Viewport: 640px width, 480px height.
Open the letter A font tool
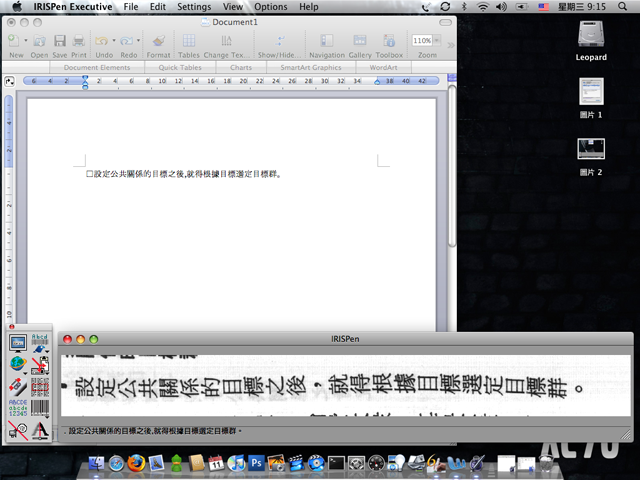(40, 430)
